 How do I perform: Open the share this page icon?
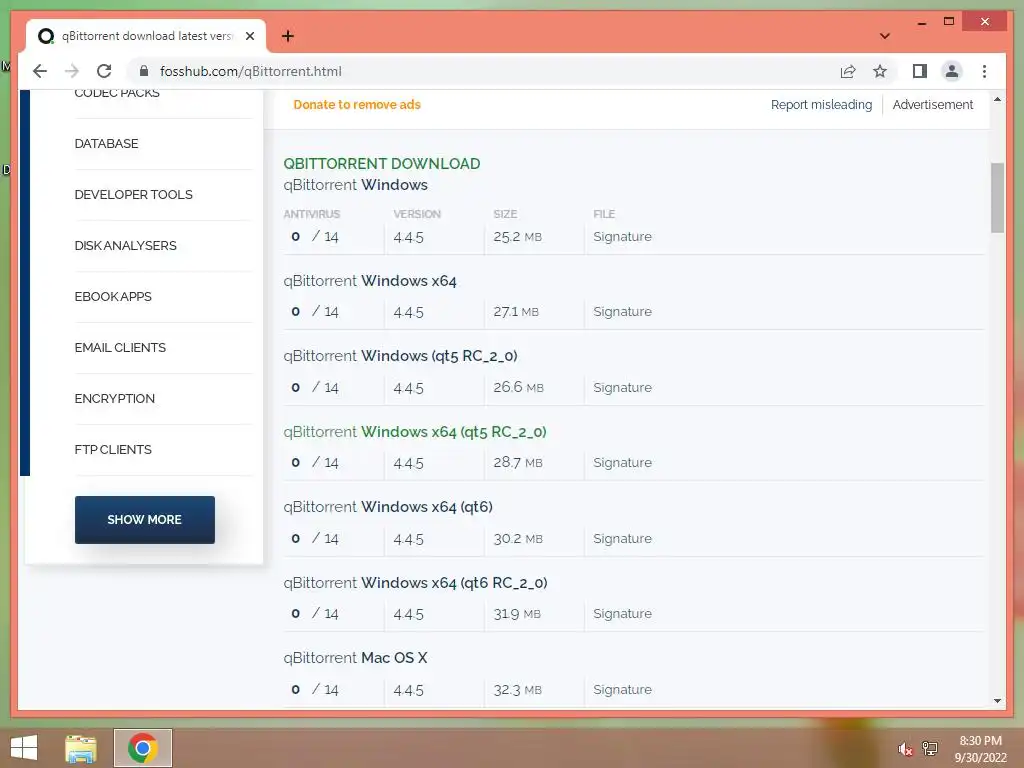848,71
